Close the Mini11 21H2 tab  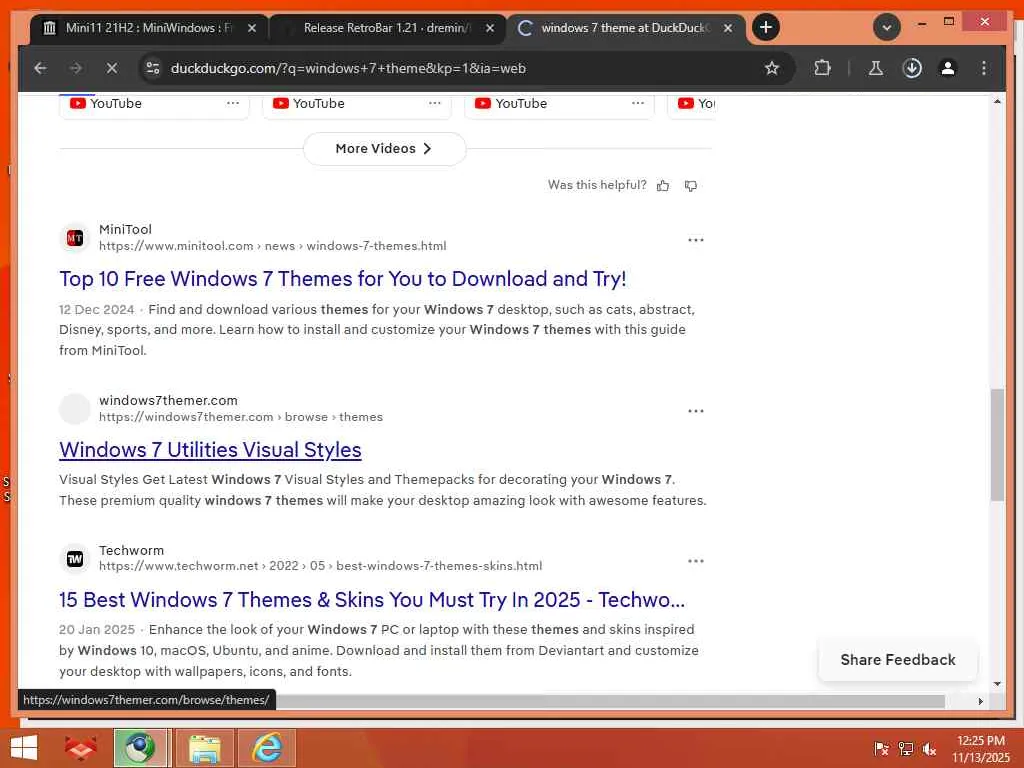coord(251,28)
